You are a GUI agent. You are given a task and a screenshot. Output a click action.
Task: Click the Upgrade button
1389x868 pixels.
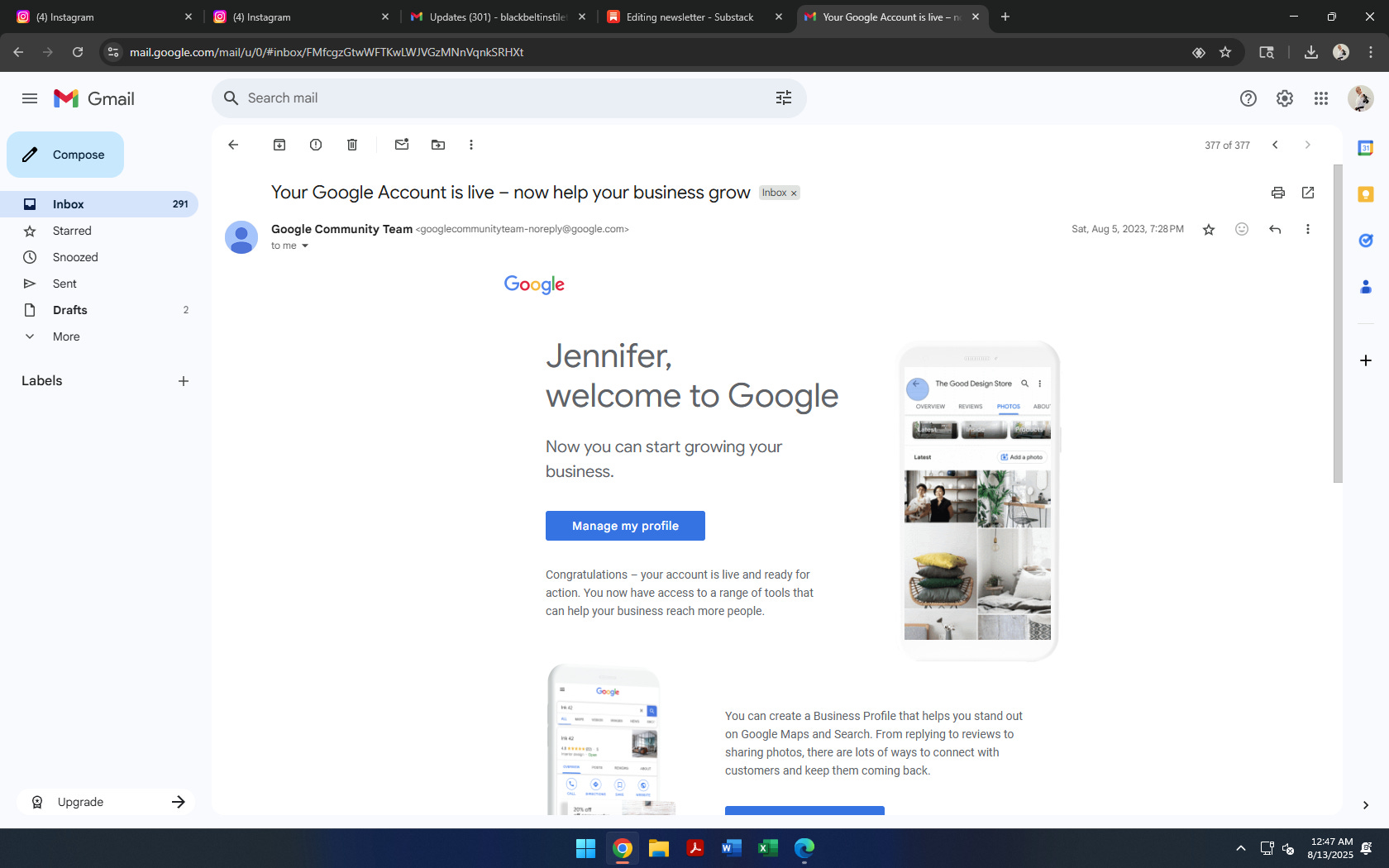(x=106, y=802)
